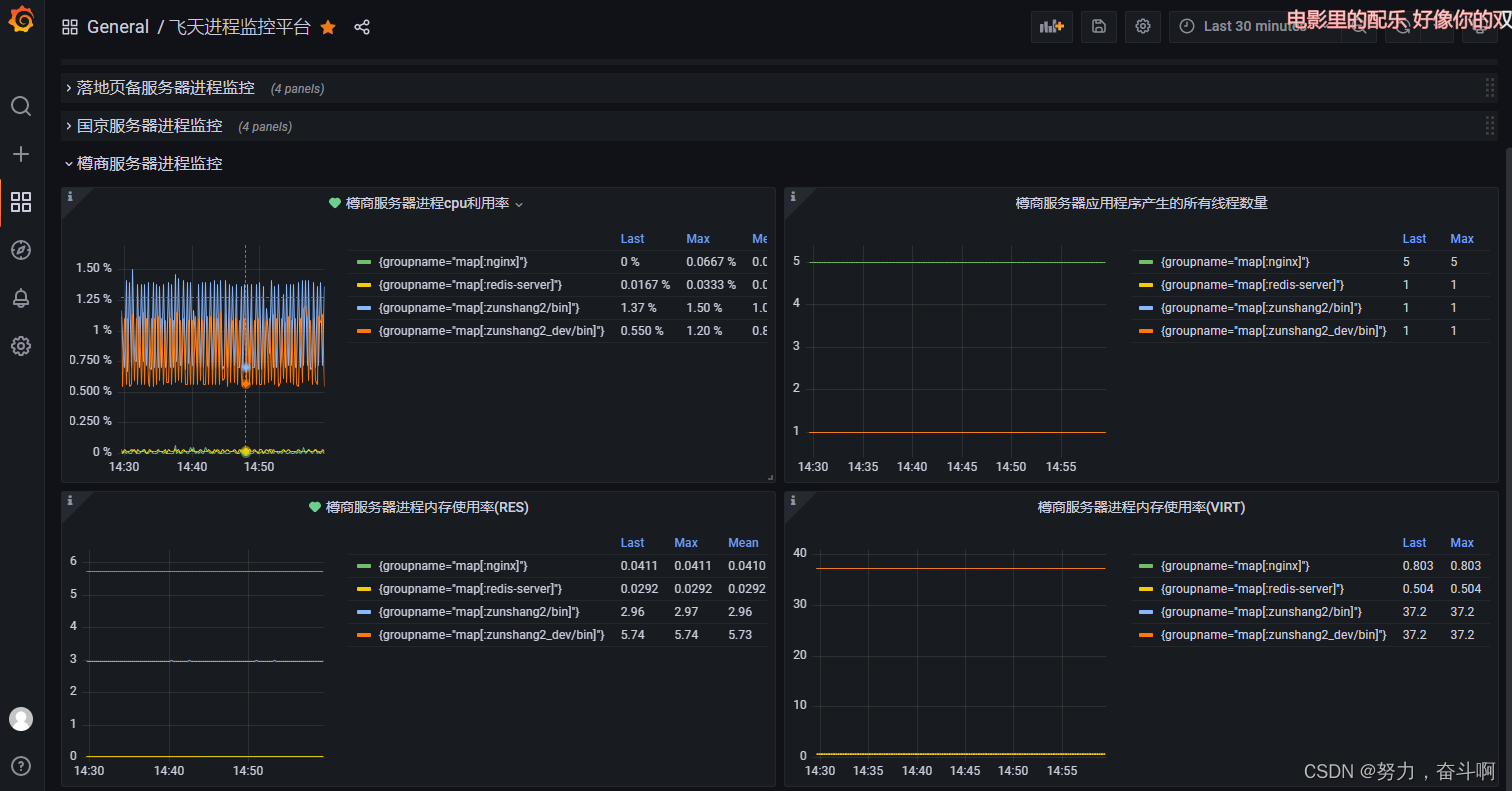Screen dimensions: 1512x791
Task: Open the user profile avatar at bottom left
Action: [x=21, y=718]
